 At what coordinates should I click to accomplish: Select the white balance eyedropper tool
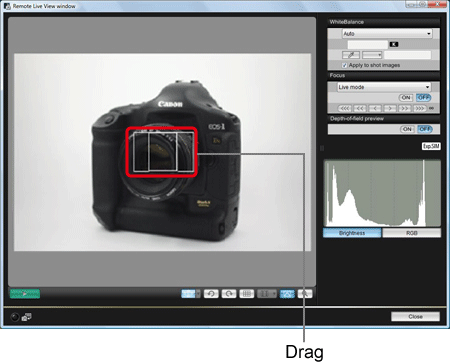[351, 55]
